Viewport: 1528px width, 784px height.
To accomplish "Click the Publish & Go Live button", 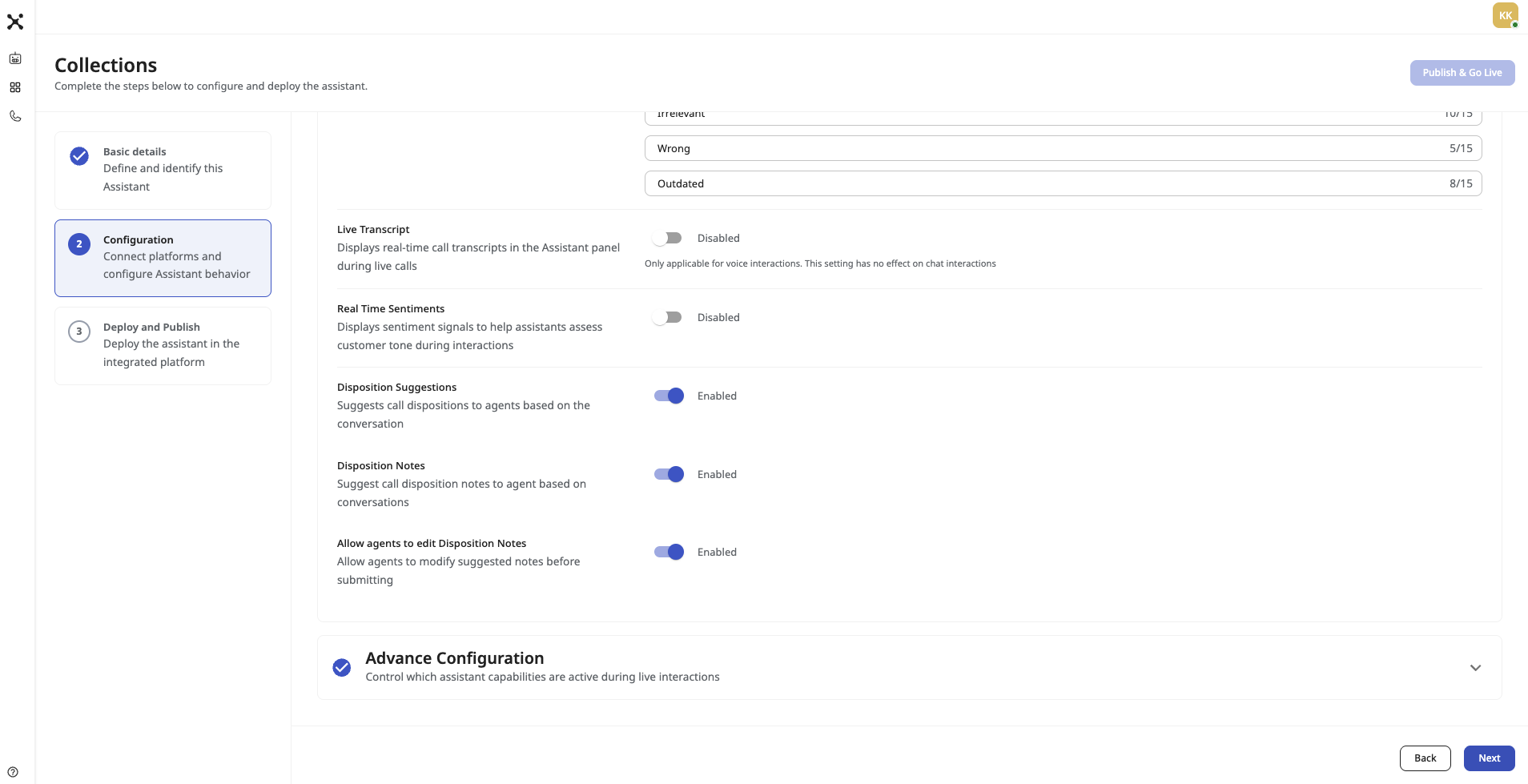I will point(1462,73).
